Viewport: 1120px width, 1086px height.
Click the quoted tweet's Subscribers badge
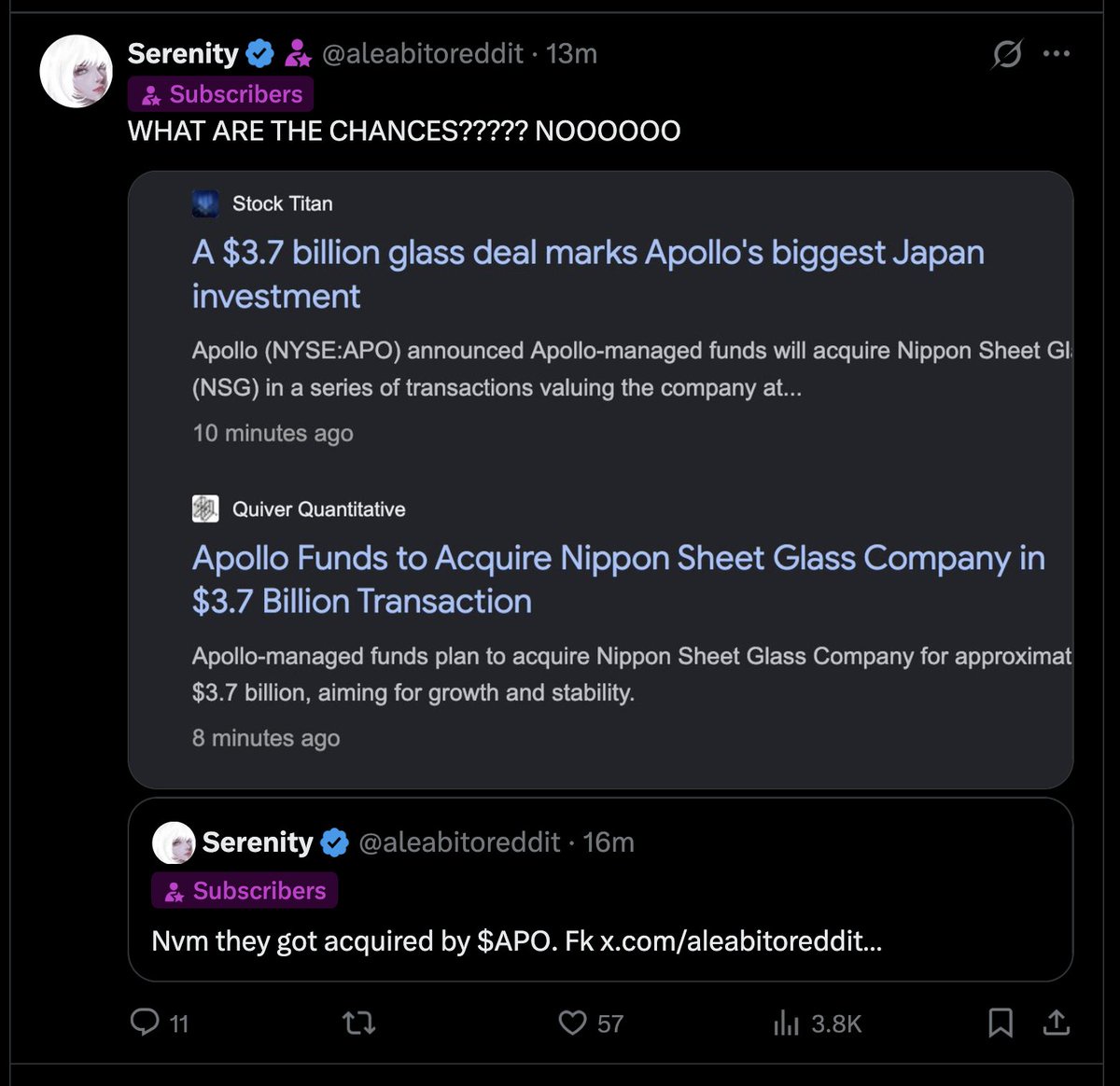click(245, 891)
